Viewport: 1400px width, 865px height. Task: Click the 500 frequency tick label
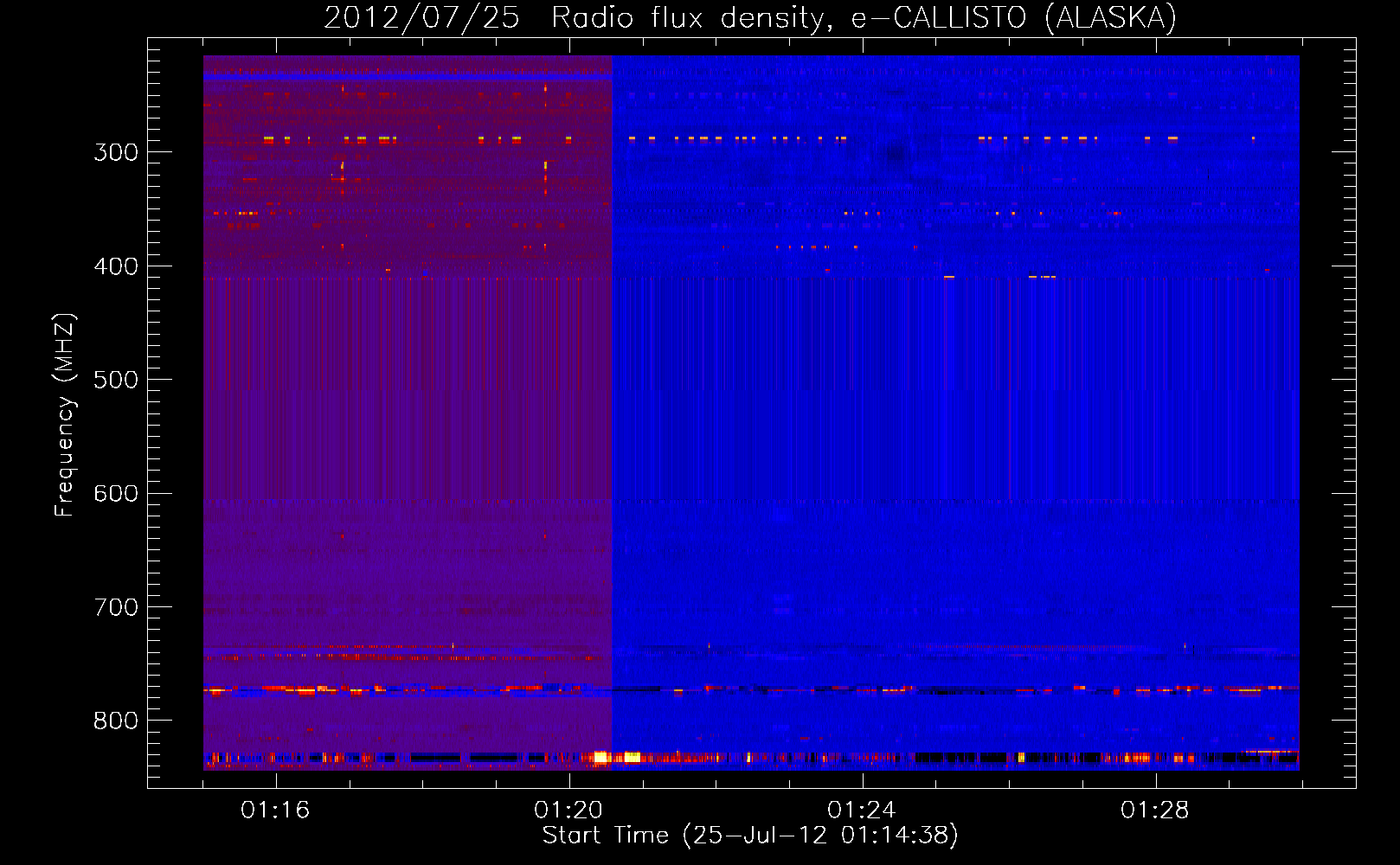[x=116, y=380]
